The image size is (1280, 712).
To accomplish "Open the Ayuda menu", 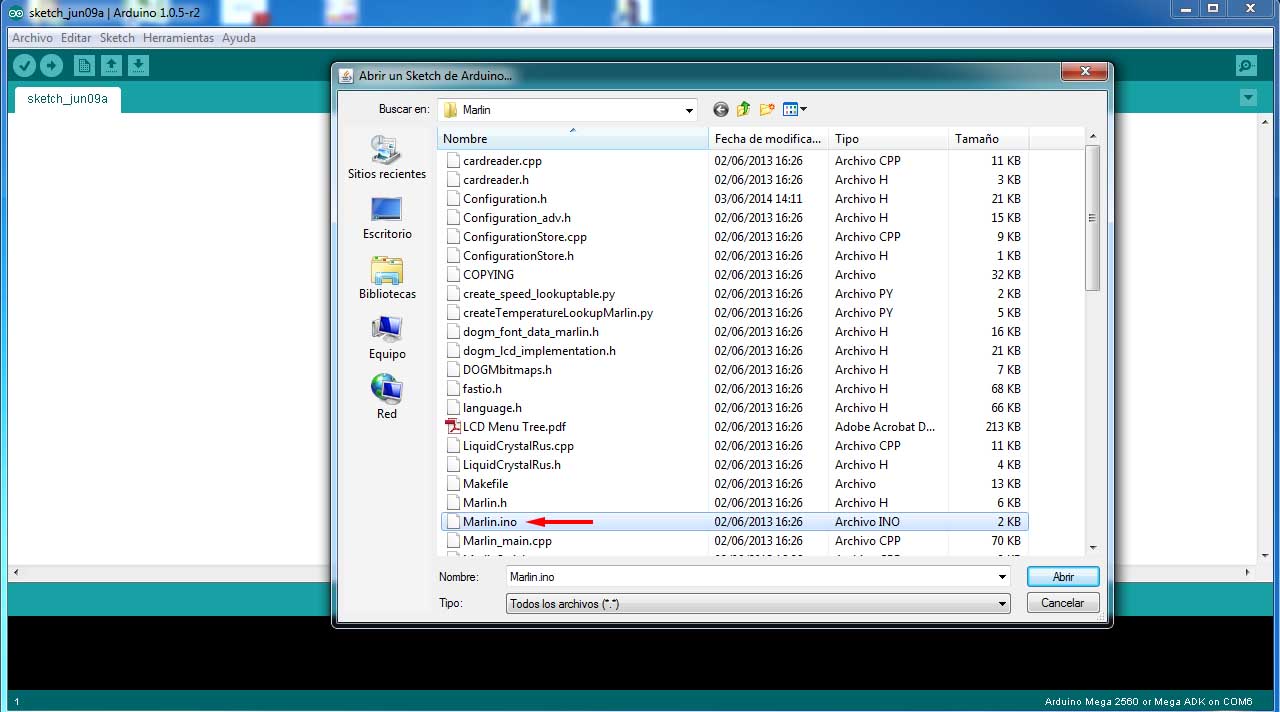I will 239,38.
